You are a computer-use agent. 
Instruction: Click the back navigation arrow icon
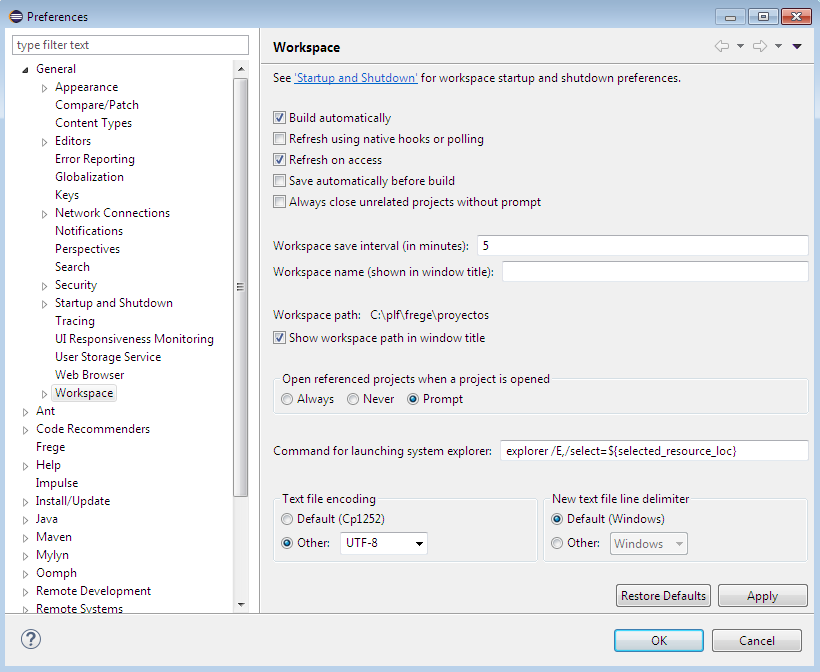tap(721, 46)
